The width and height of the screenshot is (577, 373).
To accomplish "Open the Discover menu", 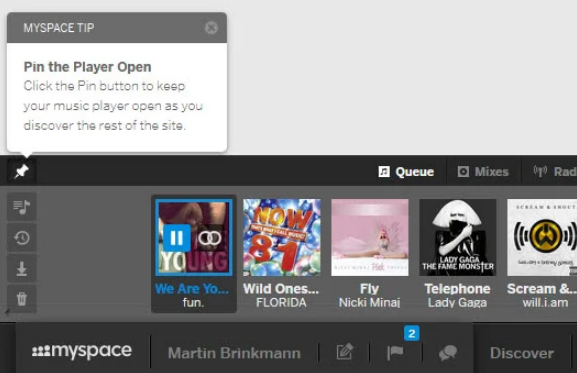I will [x=522, y=353].
